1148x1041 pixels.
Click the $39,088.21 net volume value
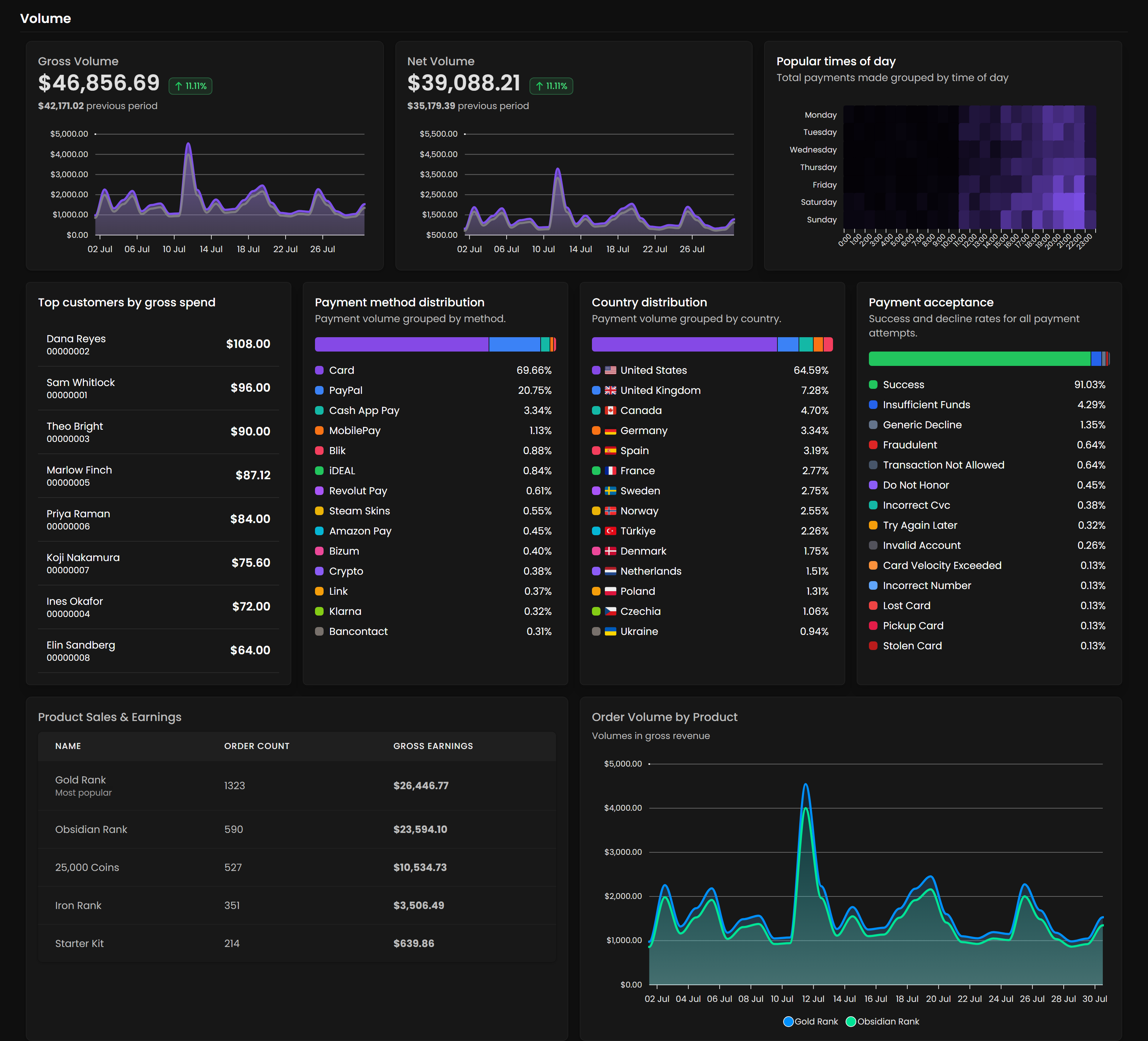[464, 83]
